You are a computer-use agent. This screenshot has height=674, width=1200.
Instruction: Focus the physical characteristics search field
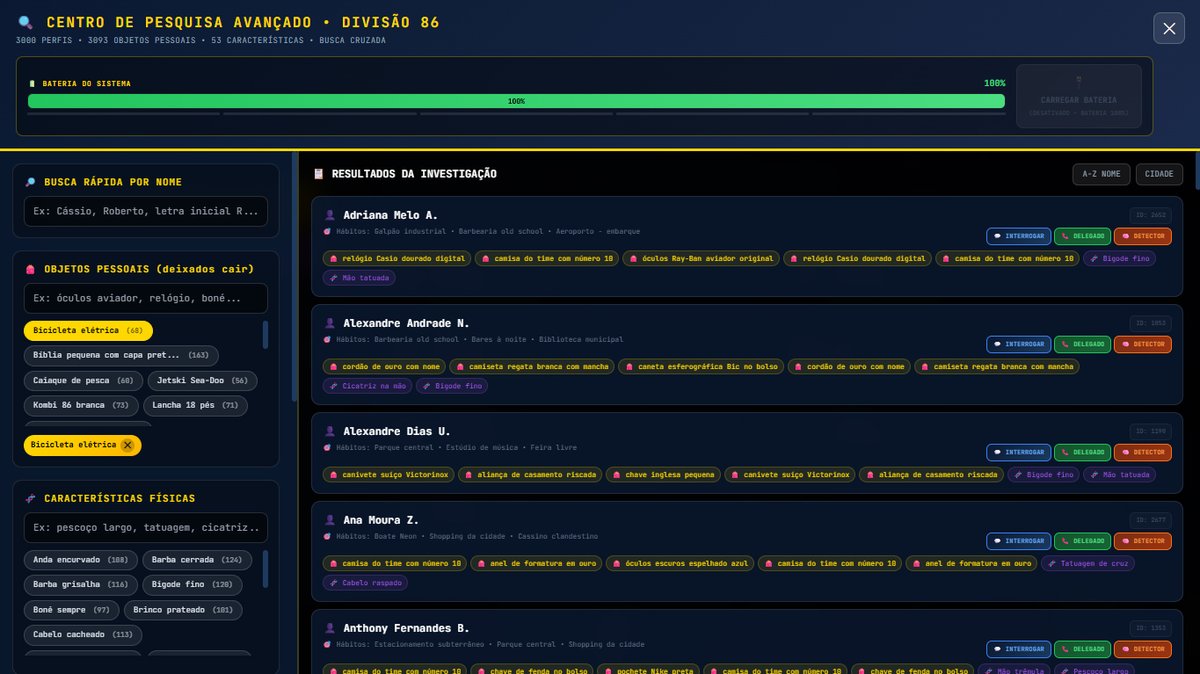coord(146,527)
